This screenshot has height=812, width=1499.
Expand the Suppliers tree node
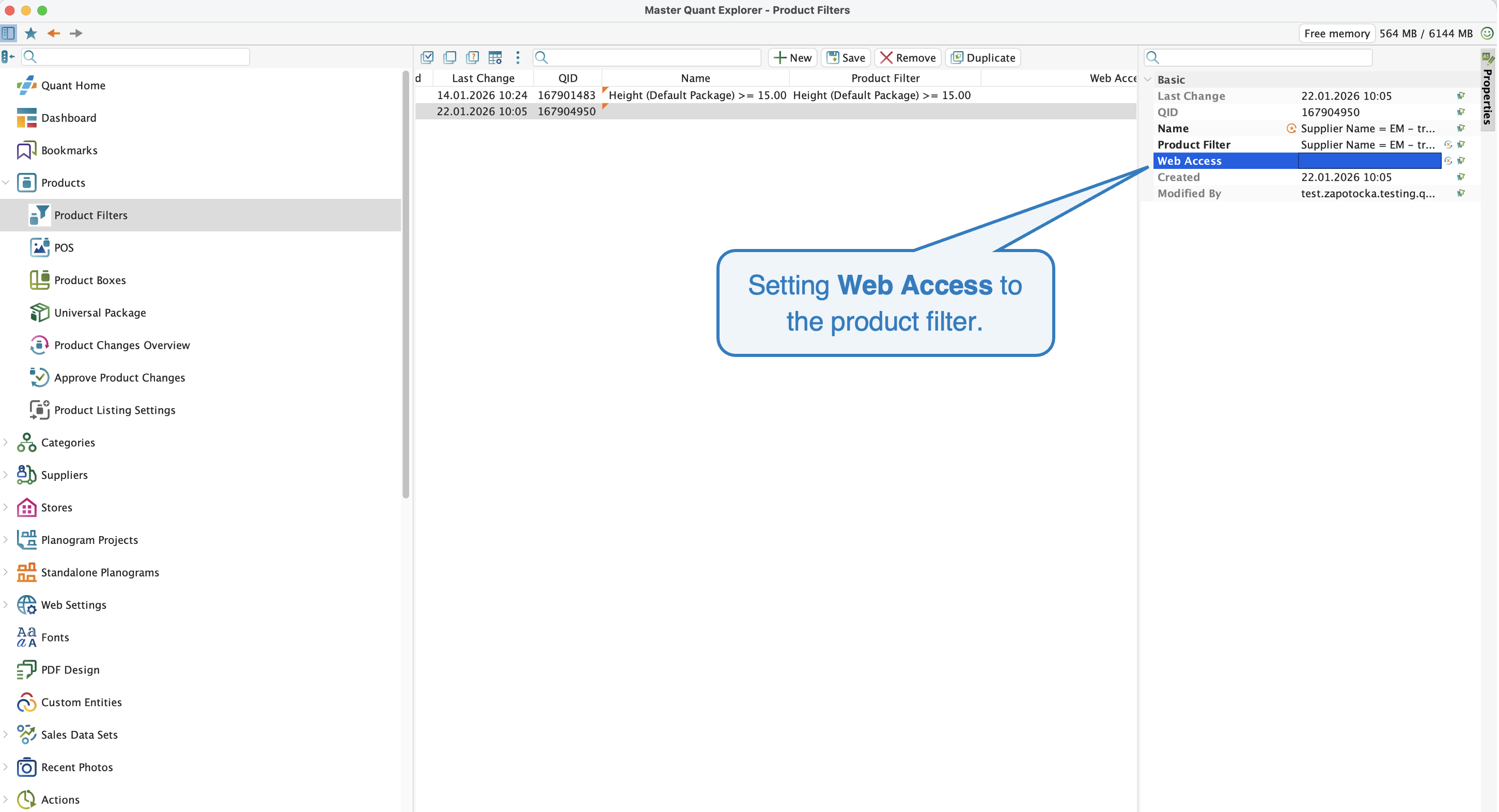(x=6, y=474)
